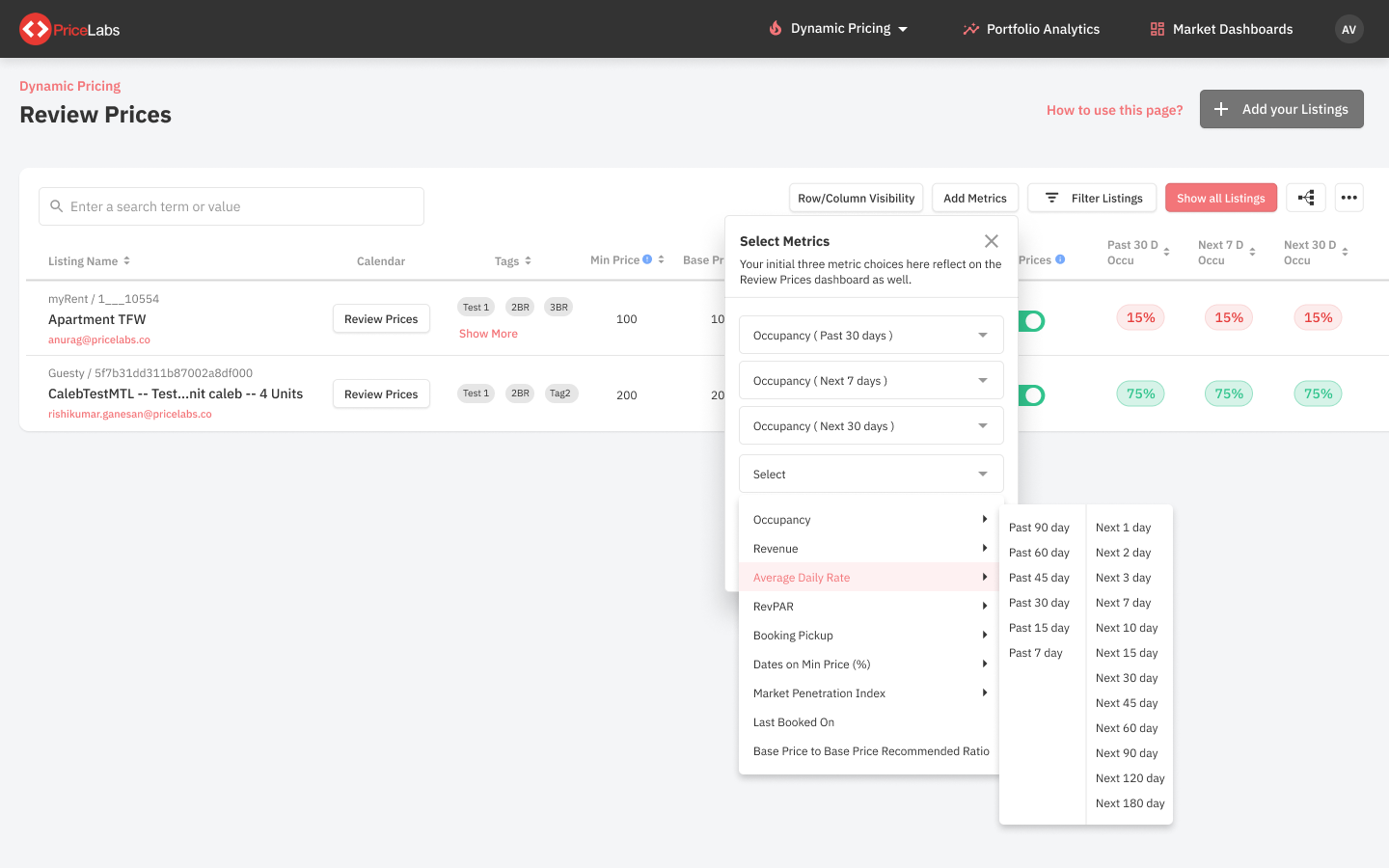
Task: Expand Dates on Min Price (%) submenu
Action: 869,665
